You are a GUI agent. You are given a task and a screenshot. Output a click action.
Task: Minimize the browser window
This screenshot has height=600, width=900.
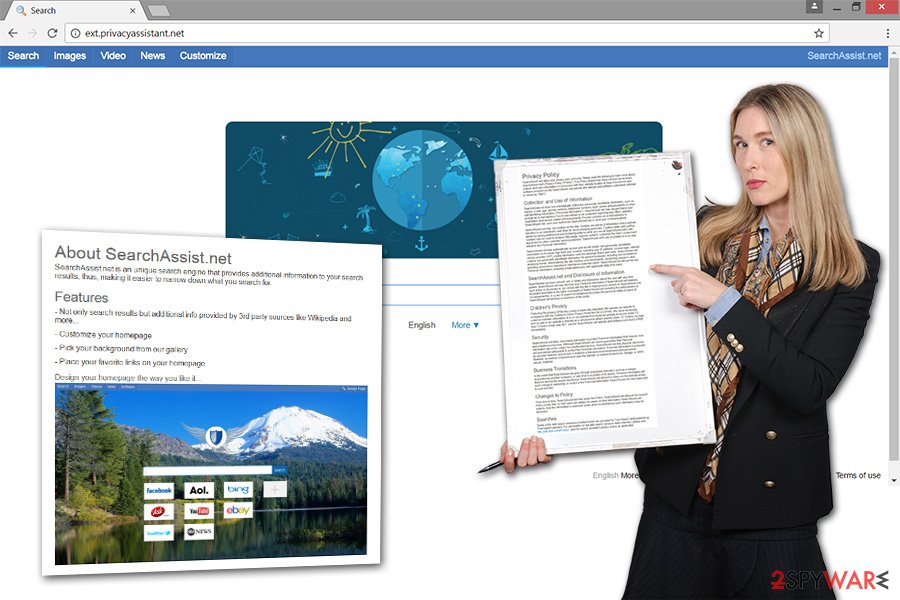(x=837, y=7)
